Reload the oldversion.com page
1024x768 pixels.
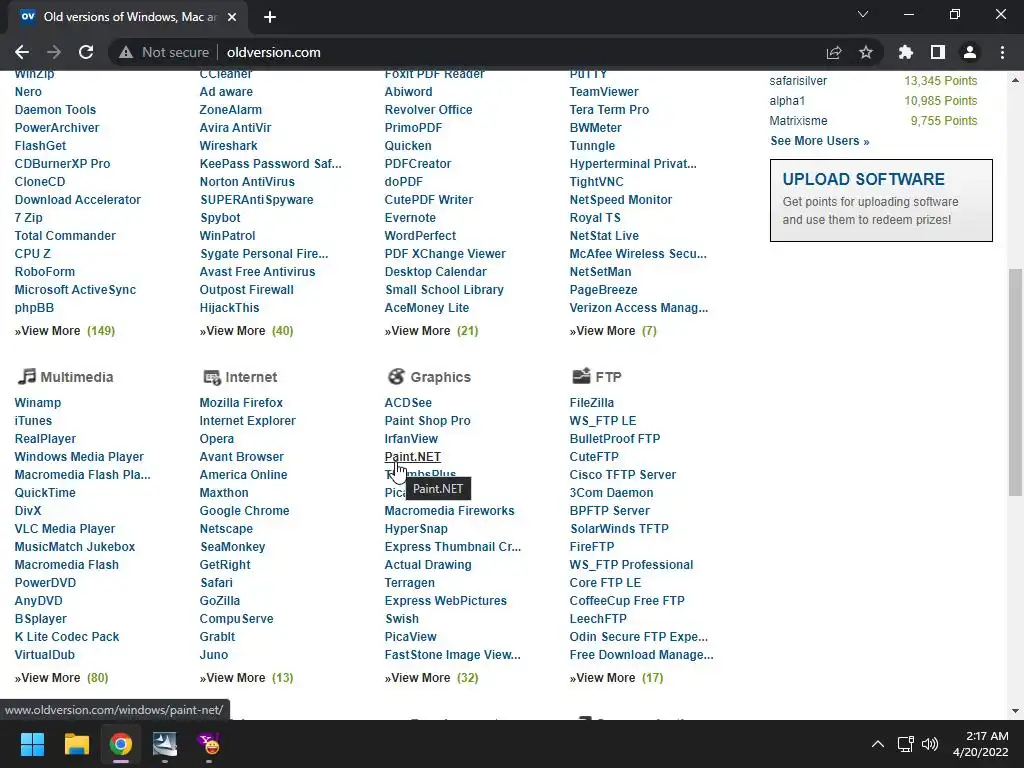pos(86,52)
